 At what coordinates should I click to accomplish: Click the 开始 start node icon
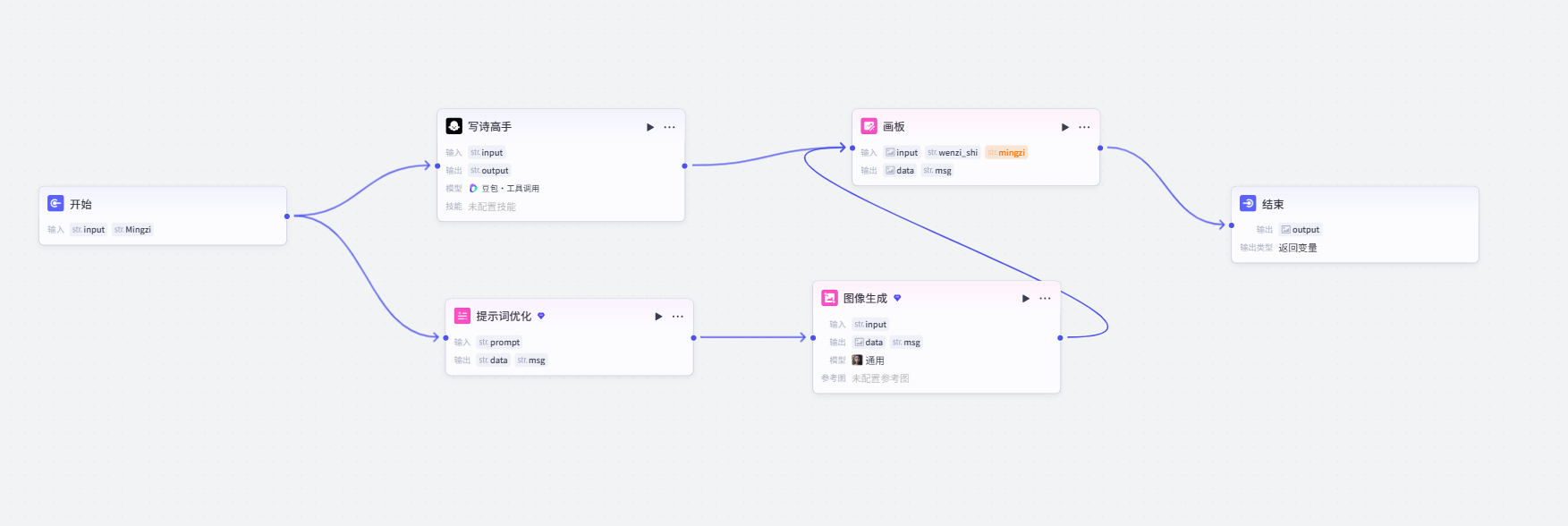coord(55,204)
